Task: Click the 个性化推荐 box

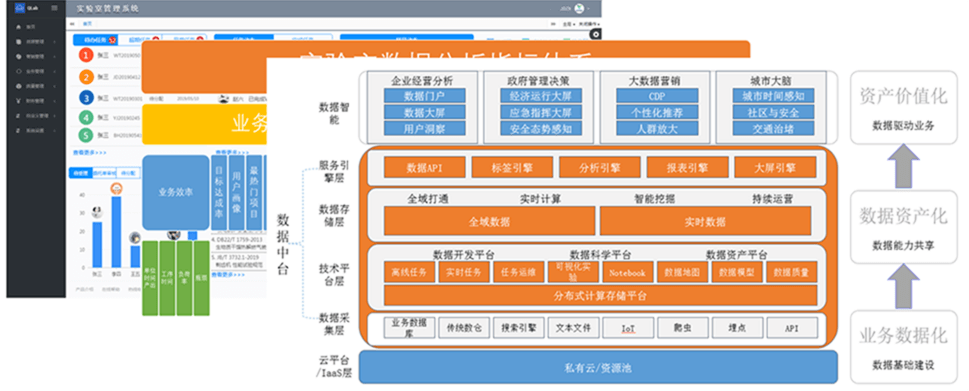Action: pos(657,112)
